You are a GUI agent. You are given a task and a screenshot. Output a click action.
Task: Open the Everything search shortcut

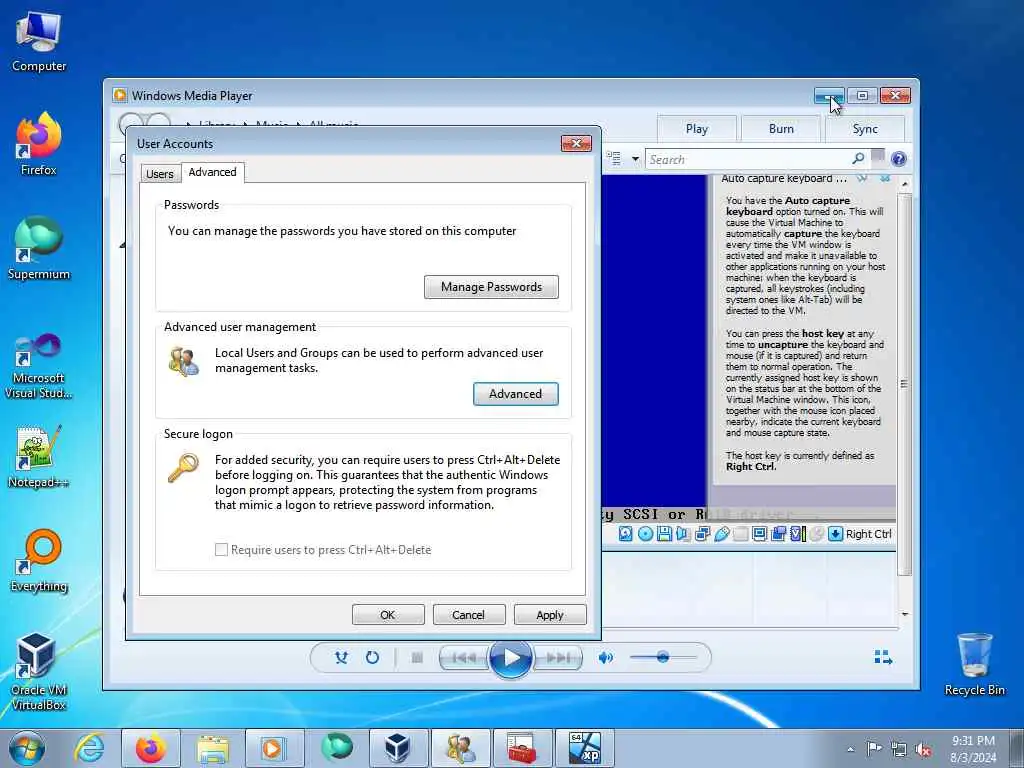coord(39,560)
